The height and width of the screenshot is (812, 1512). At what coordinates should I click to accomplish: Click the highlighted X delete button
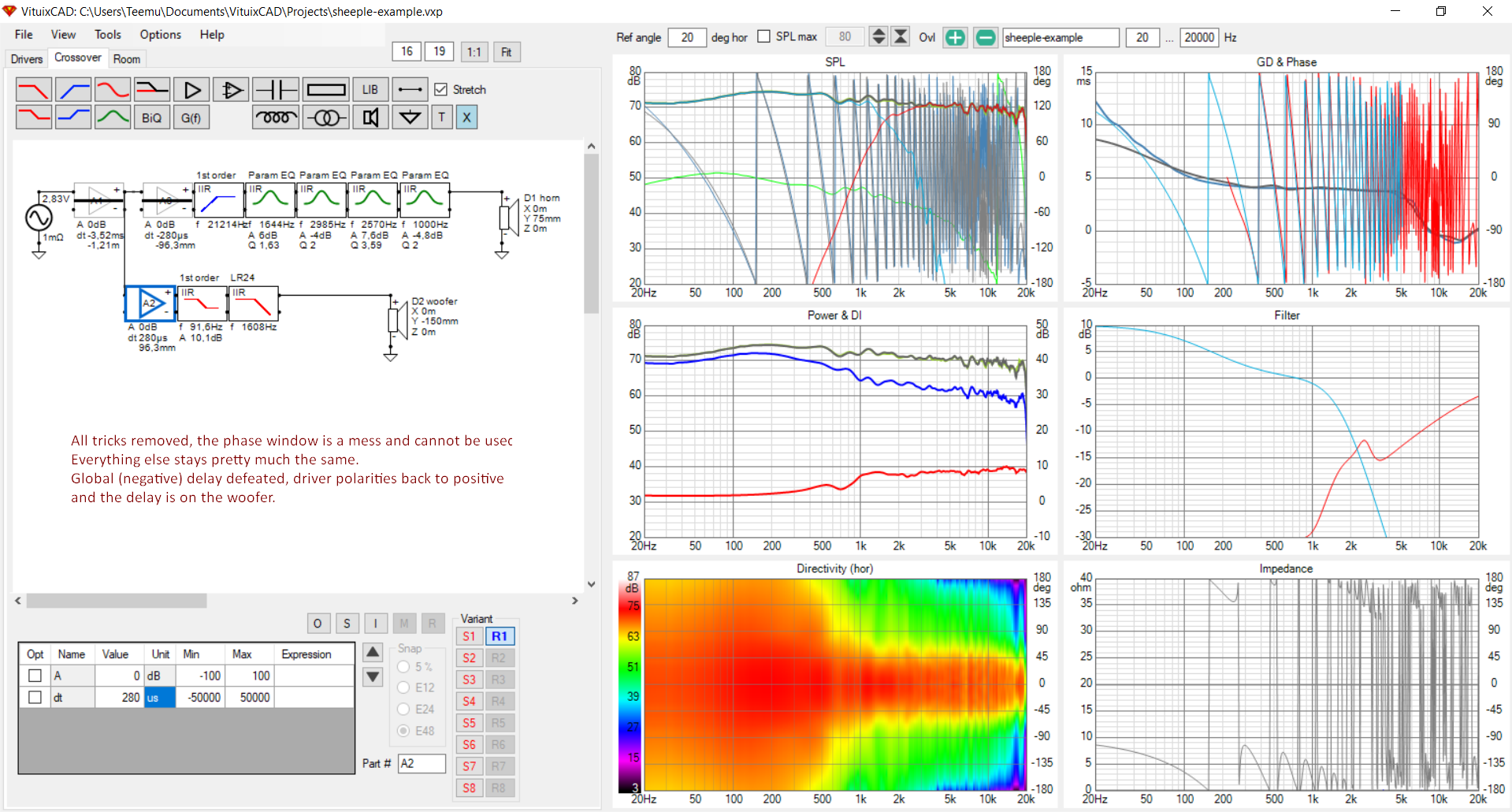(x=466, y=117)
